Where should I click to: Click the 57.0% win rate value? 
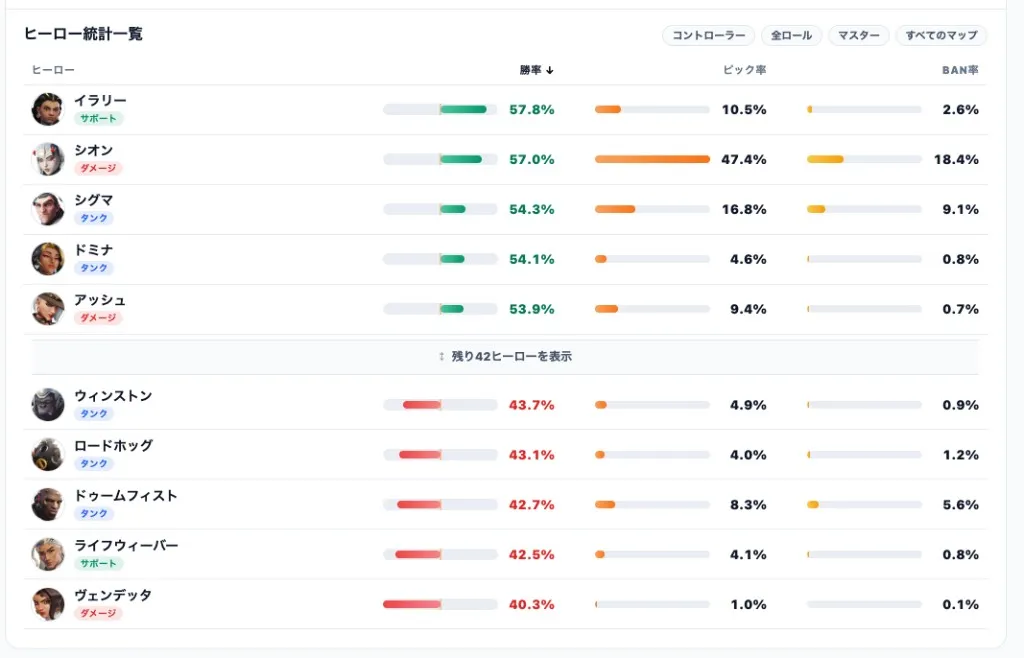pyautogui.click(x=532, y=159)
